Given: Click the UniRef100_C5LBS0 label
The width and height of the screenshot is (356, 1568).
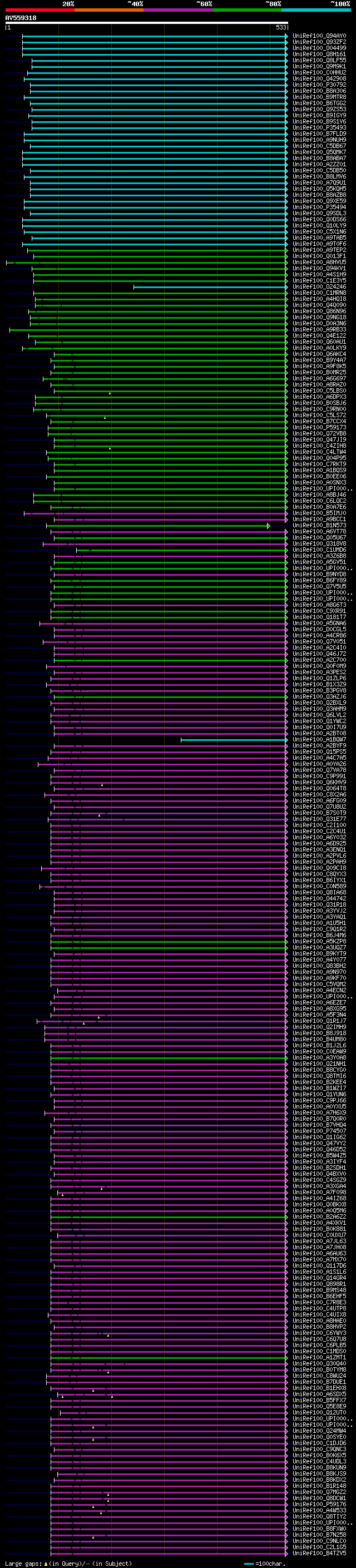Looking at the screenshot, I should tap(319, 391).
